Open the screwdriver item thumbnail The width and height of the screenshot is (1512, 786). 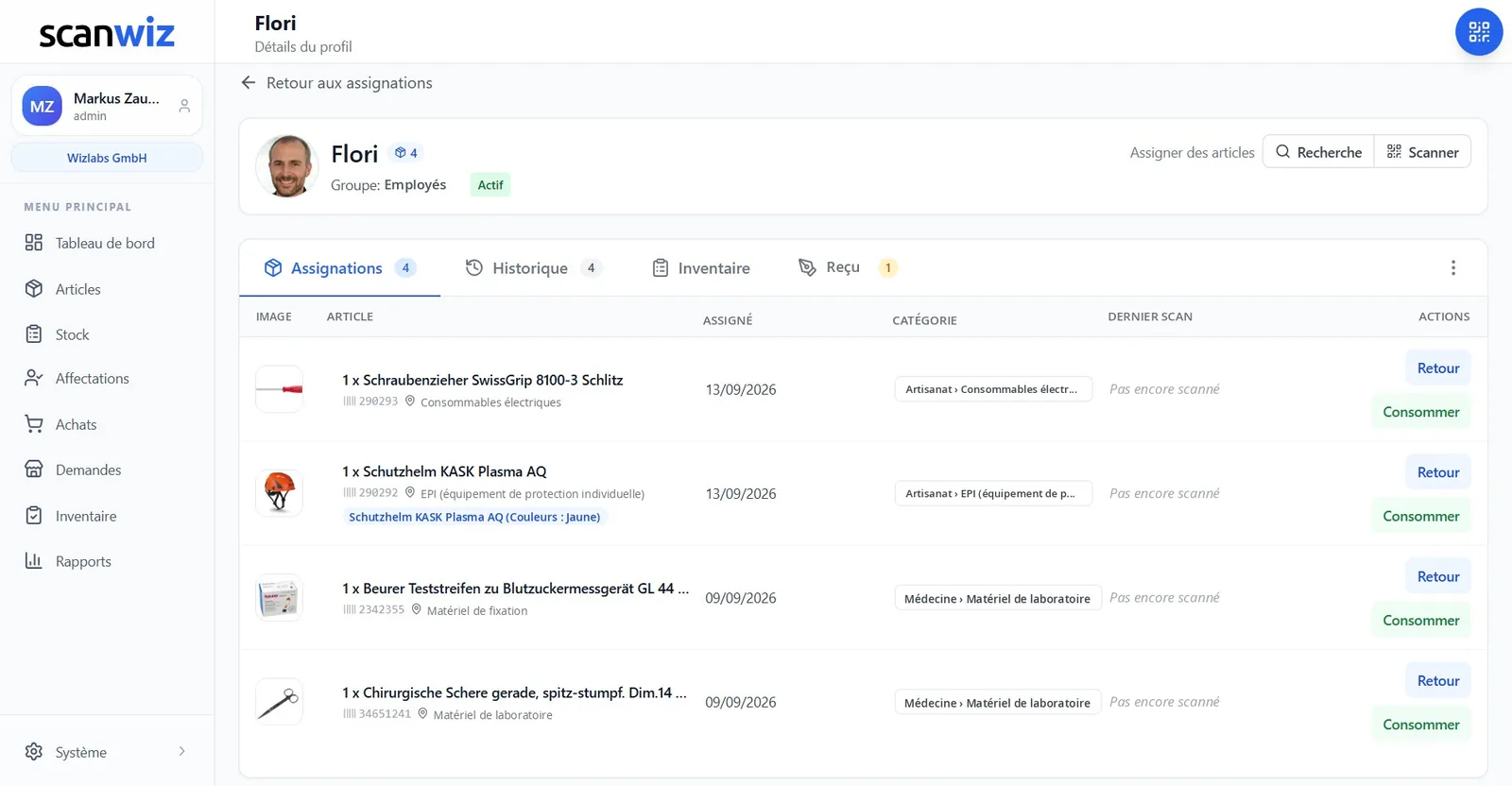279,389
